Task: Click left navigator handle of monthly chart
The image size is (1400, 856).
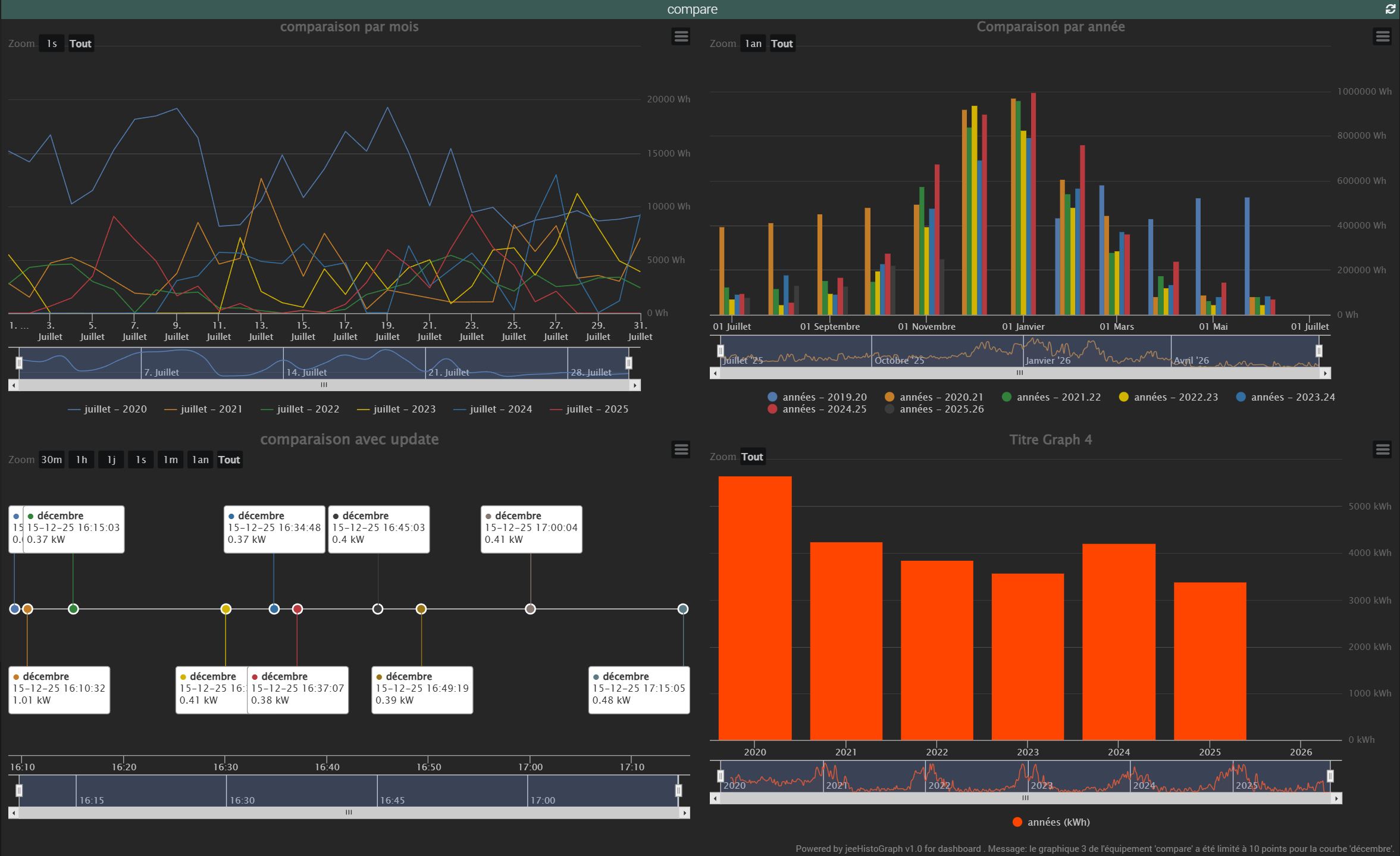Action: point(19,363)
